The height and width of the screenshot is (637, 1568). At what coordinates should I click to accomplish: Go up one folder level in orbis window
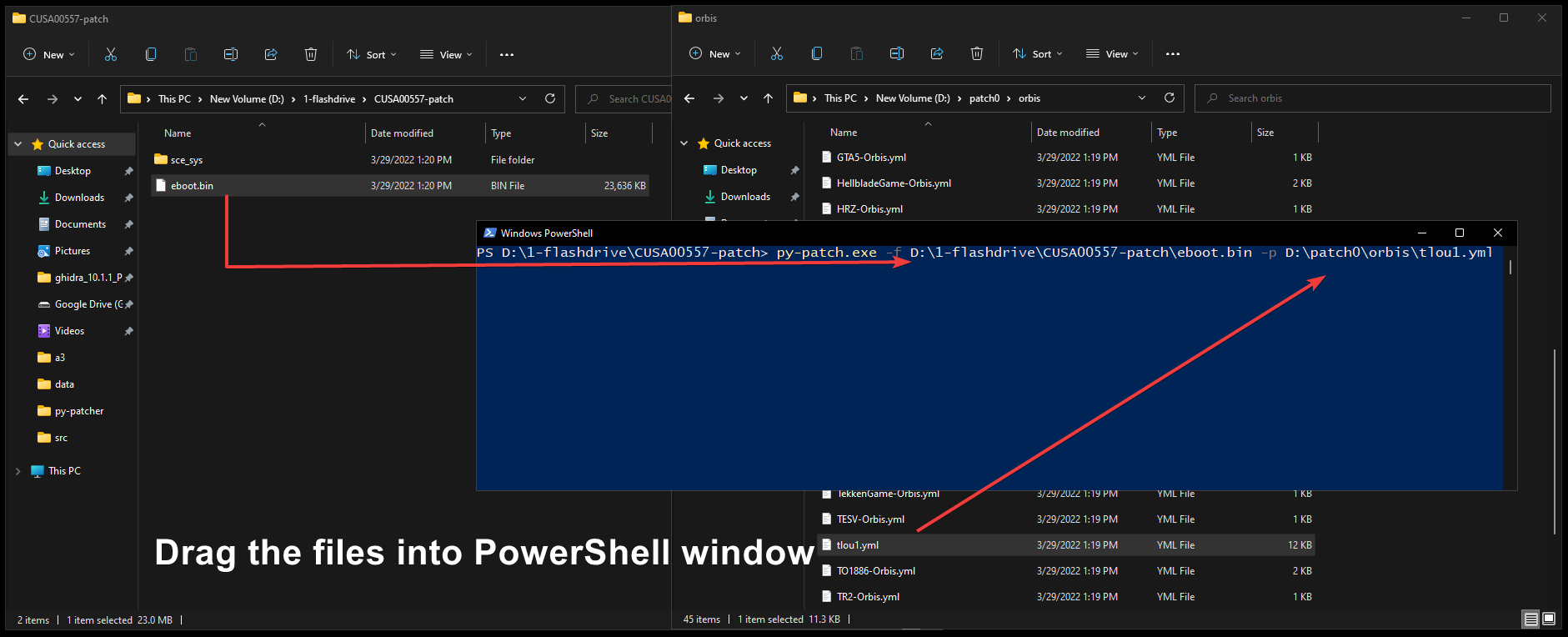(768, 98)
